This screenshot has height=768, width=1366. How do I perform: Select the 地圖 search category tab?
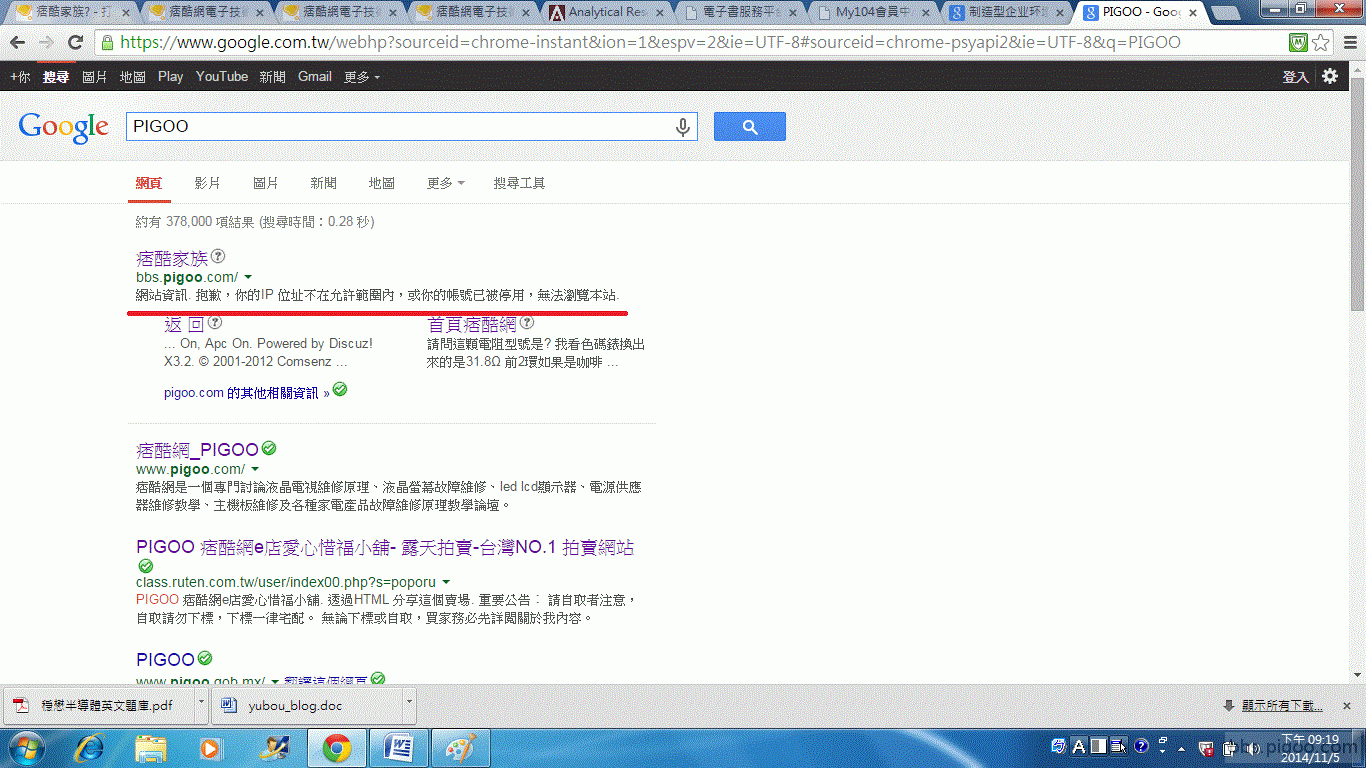(x=381, y=183)
